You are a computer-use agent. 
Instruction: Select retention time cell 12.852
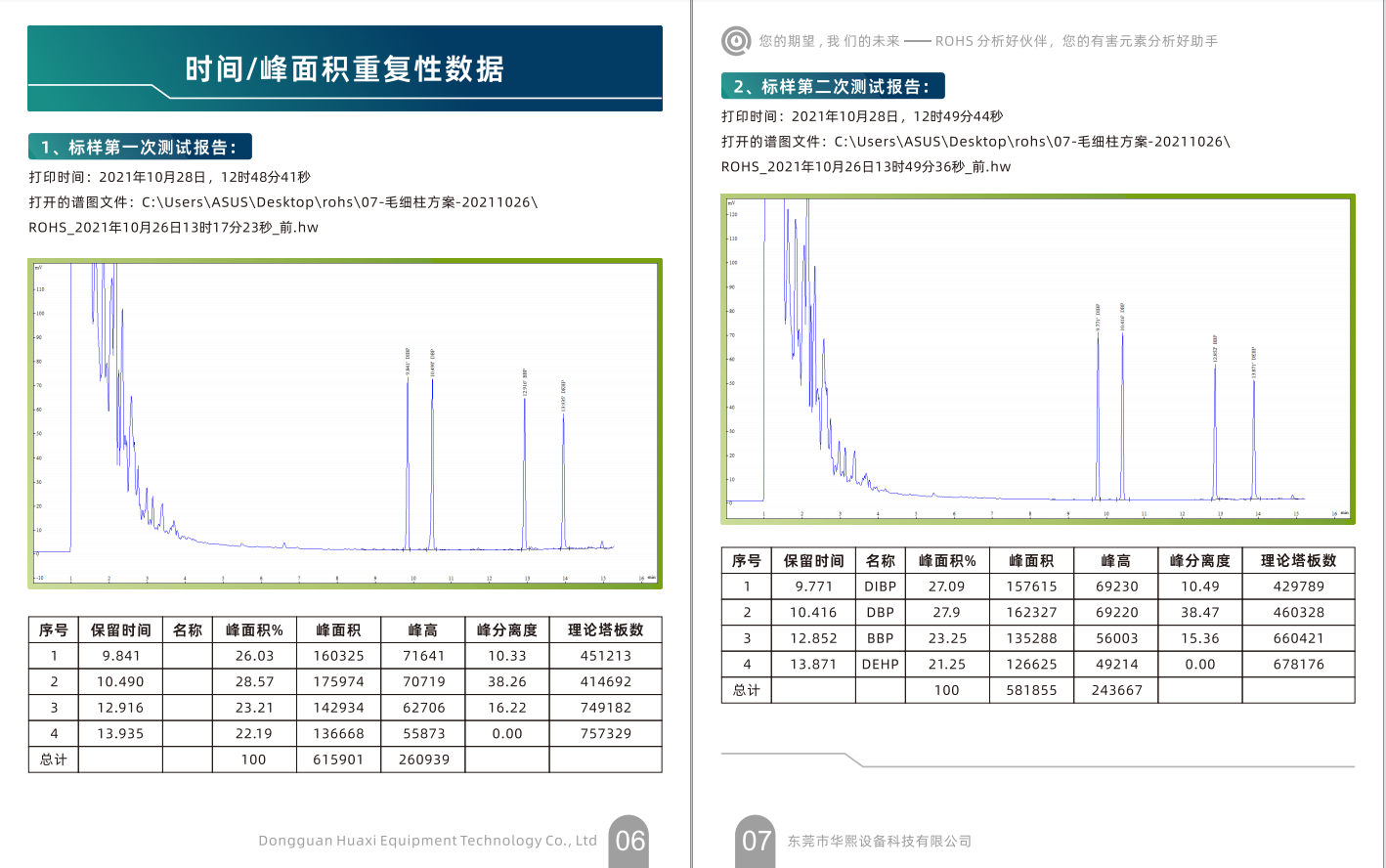[x=813, y=638]
